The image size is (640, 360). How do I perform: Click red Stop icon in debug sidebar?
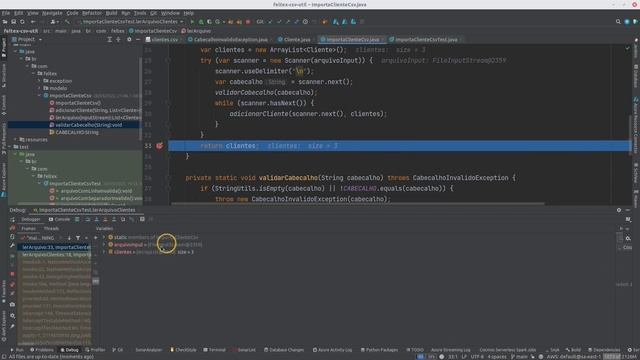13,274
